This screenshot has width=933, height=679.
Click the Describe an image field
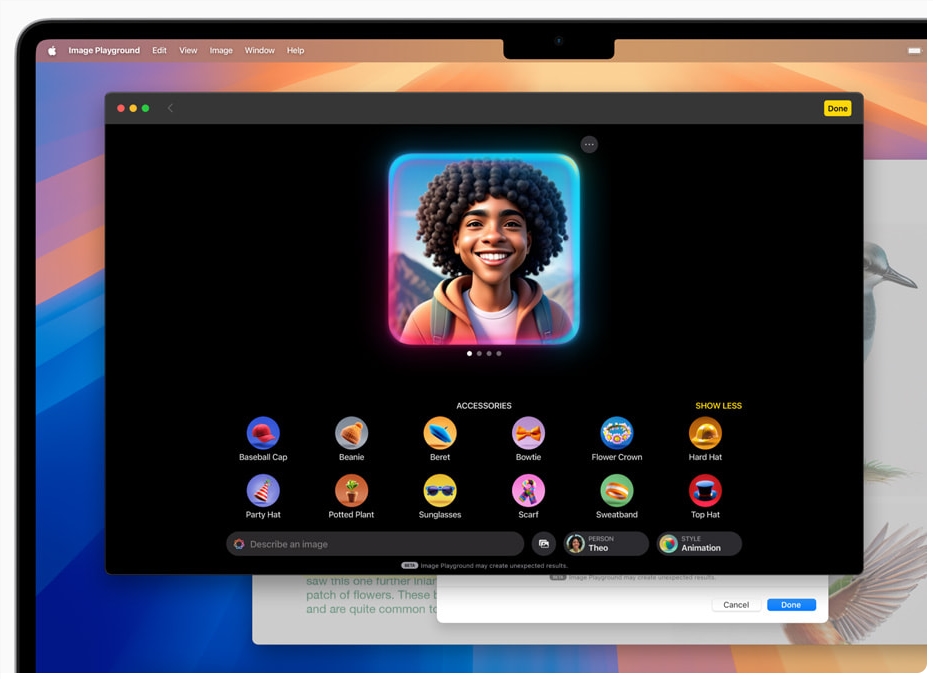(x=375, y=544)
